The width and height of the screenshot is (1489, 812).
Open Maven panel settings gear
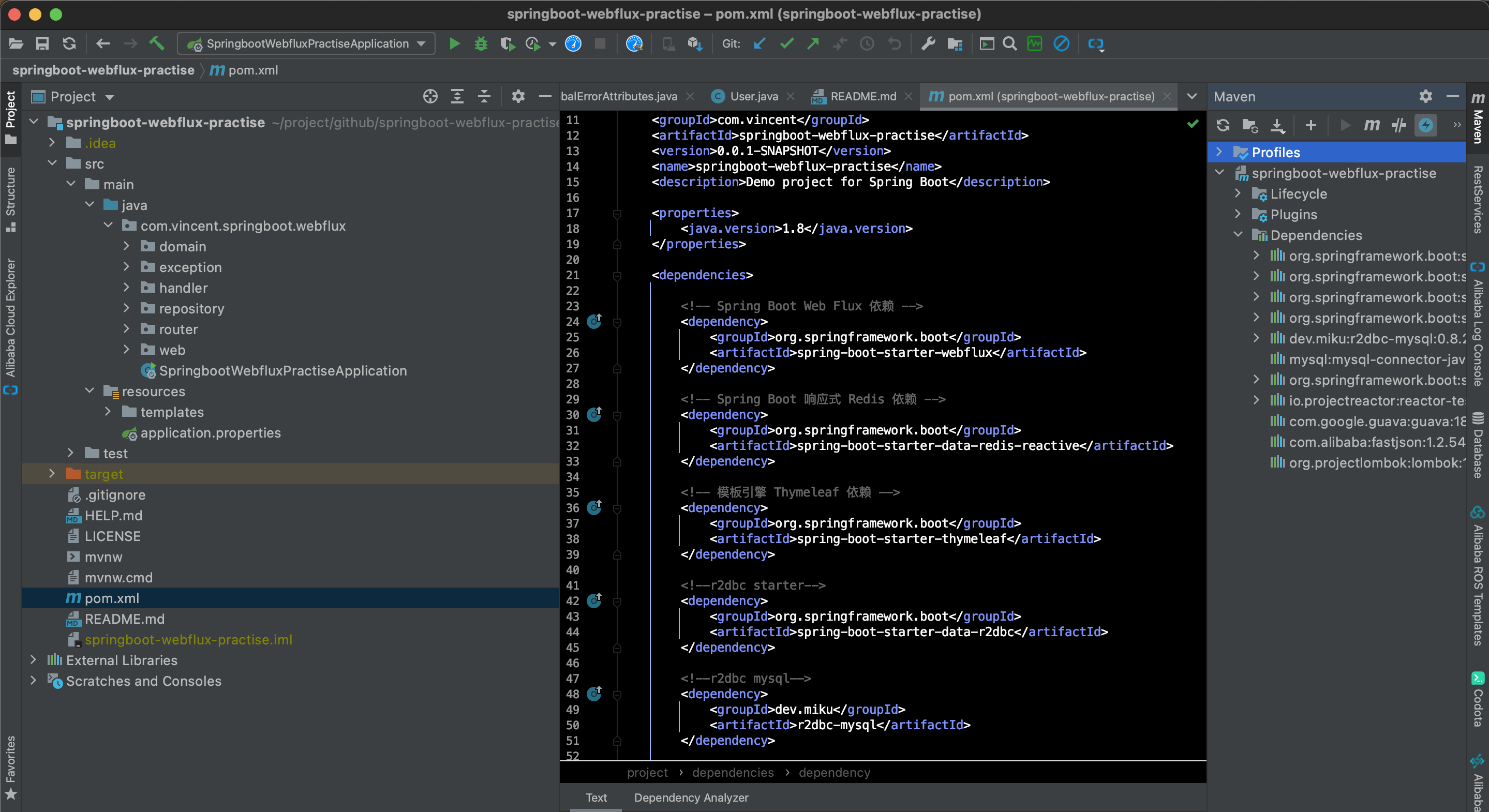click(1425, 97)
